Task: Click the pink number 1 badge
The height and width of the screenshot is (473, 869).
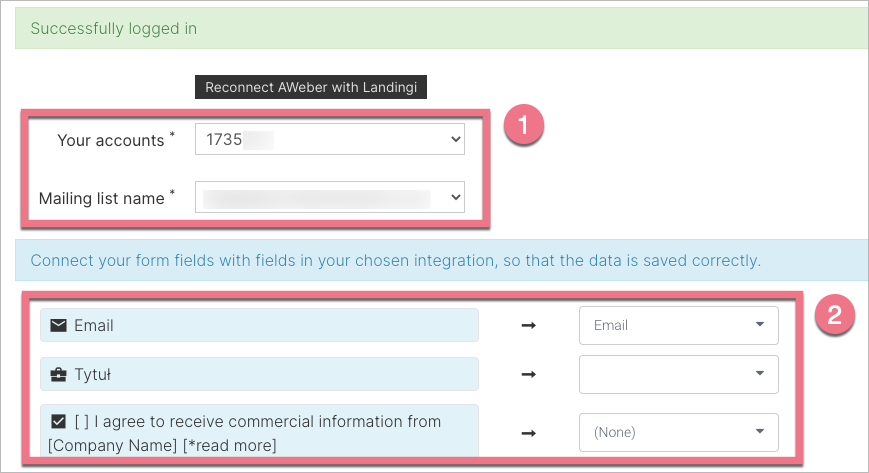Action: pos(523,129)
